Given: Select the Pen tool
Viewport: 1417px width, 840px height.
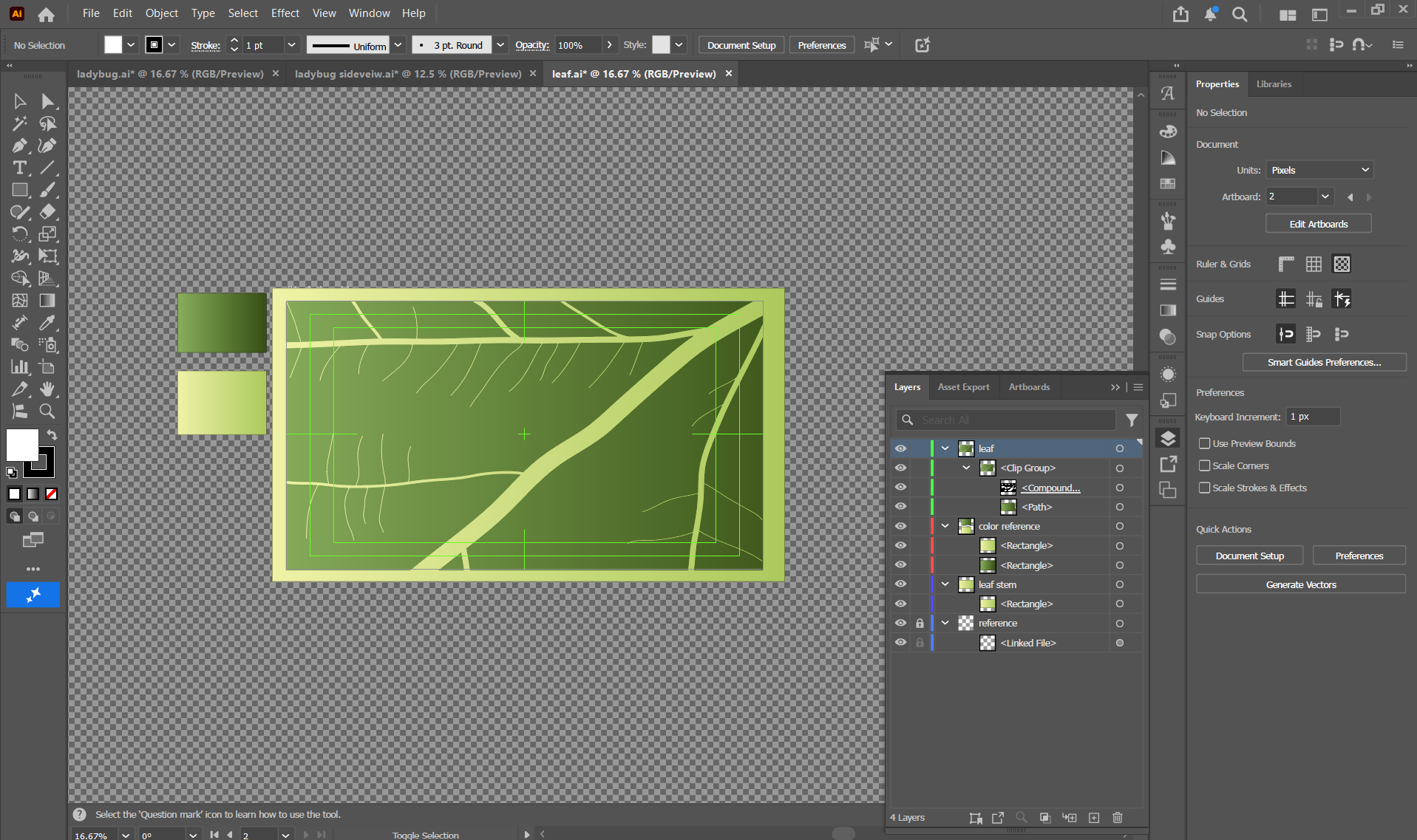Looking at the screenshot, I should [20, 146].
